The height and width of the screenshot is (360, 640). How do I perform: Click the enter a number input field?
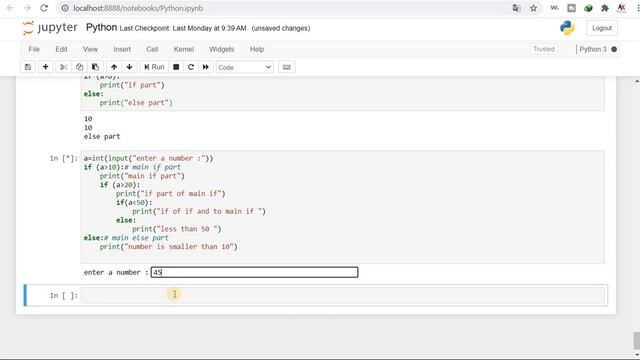pyautogui.click(x=254, y=272)
